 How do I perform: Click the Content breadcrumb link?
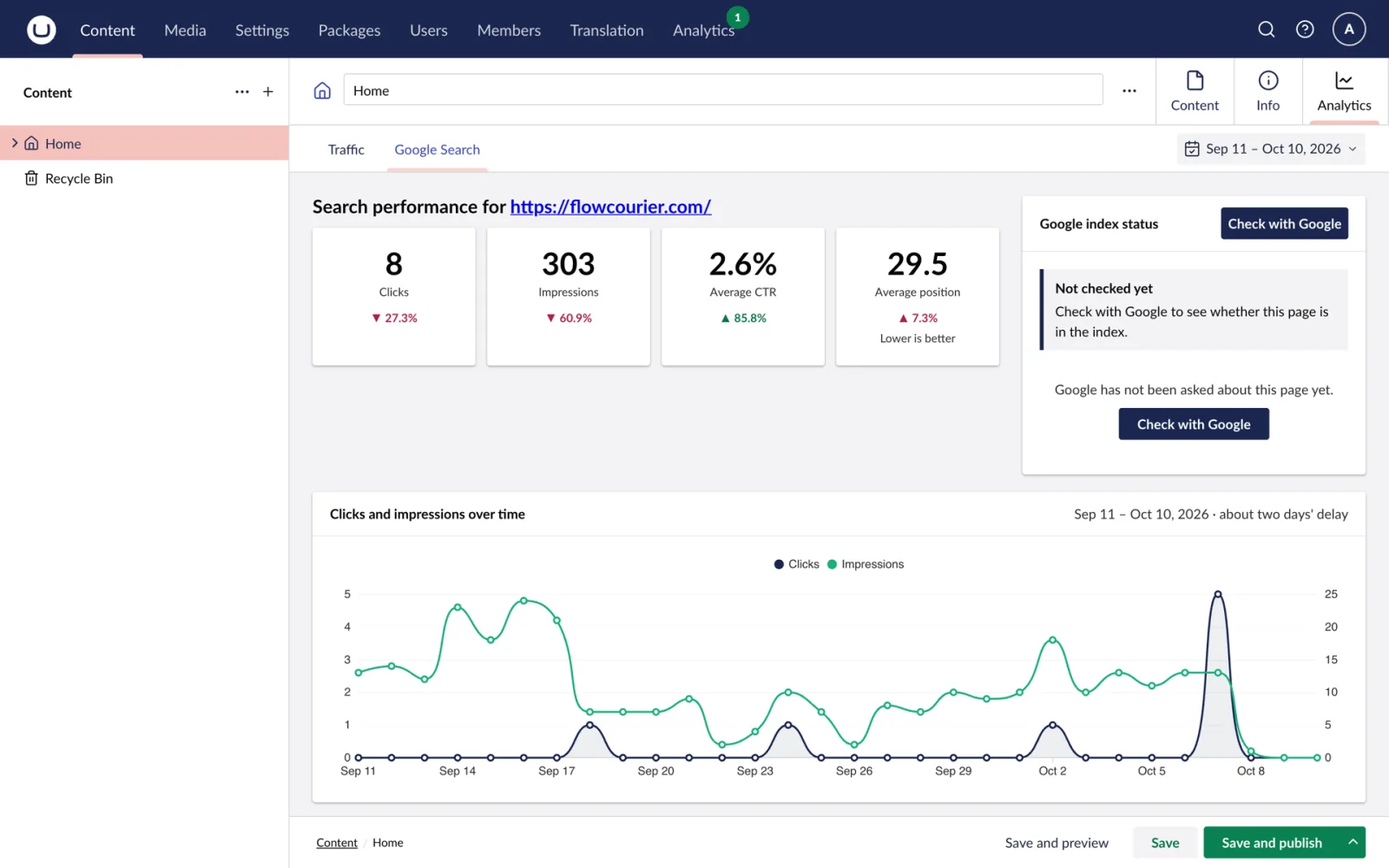[337, 843]
